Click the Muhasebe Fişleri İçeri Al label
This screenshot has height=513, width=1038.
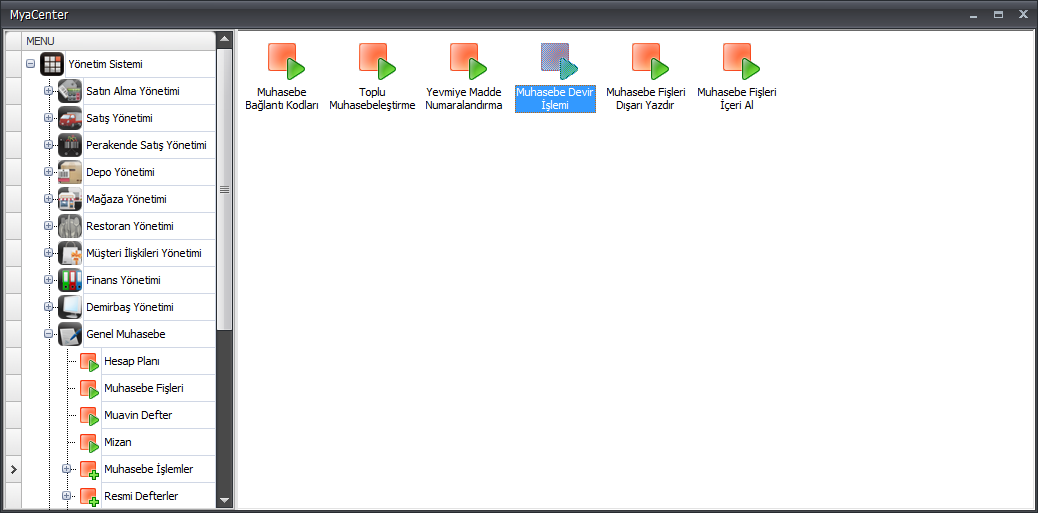coord(737,99)
